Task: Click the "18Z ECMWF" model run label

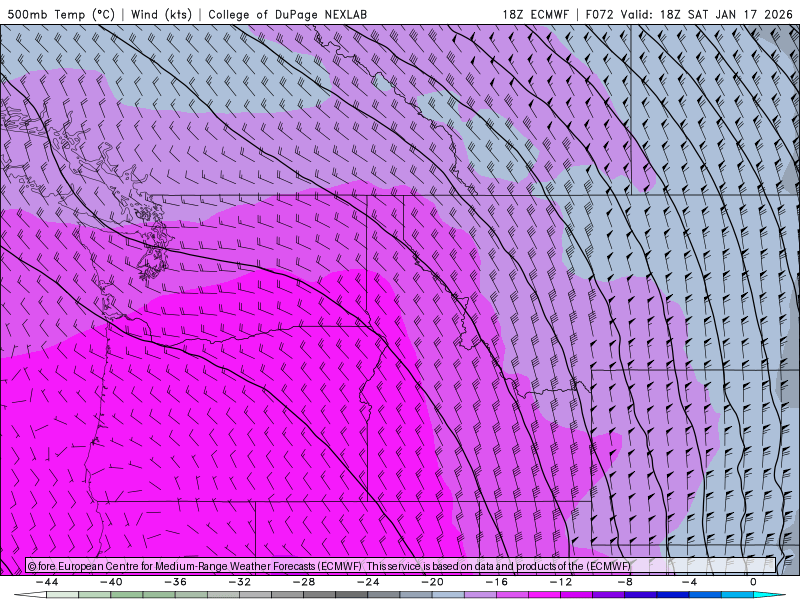Action: (535, 14)
